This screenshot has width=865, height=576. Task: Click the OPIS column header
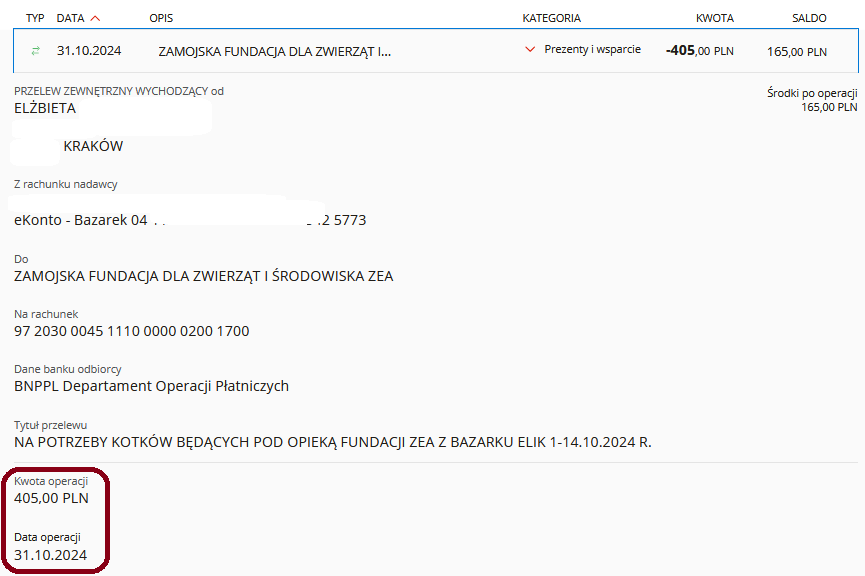pos(161,18)
